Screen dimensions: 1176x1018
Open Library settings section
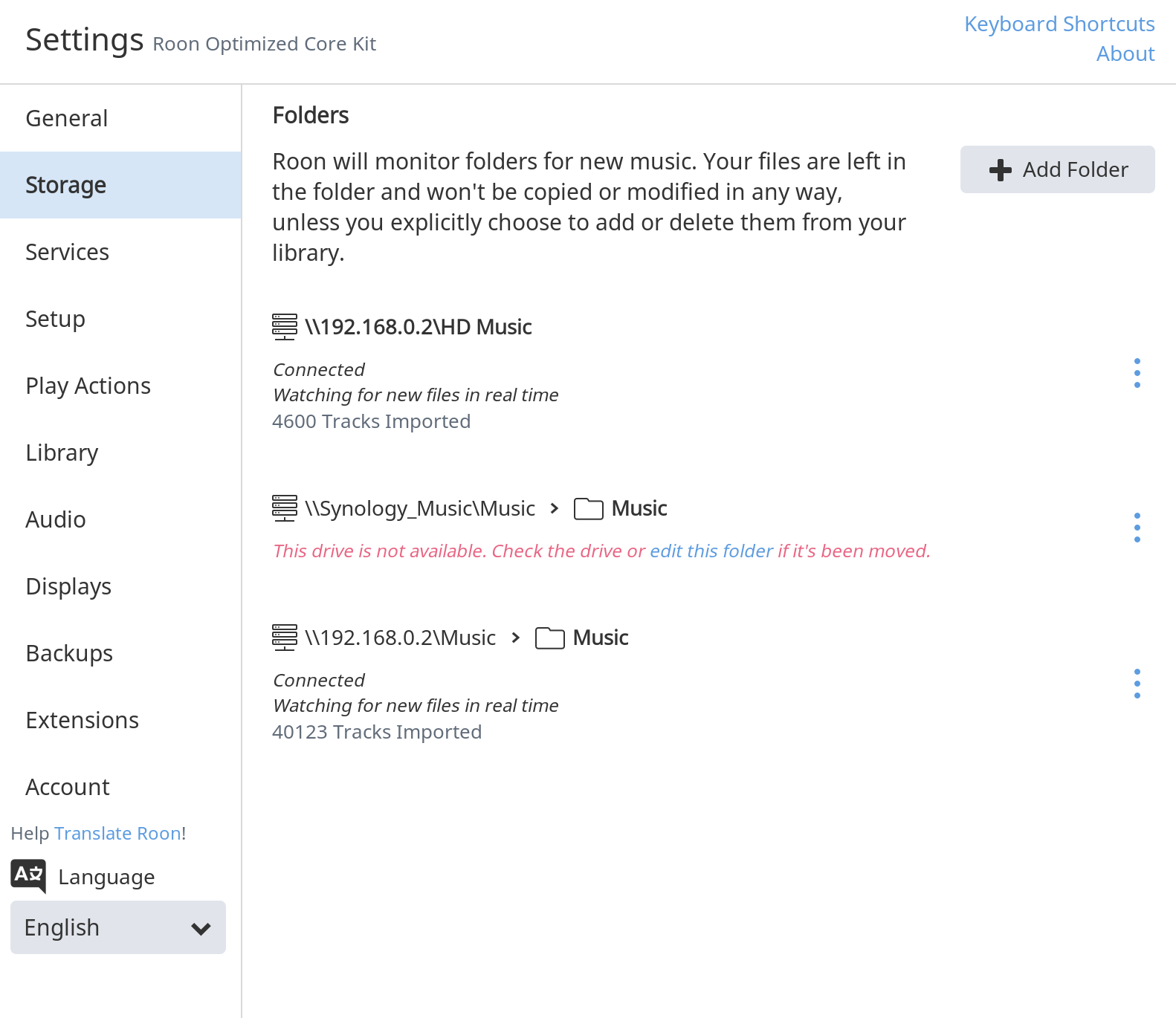click(120, 453)
